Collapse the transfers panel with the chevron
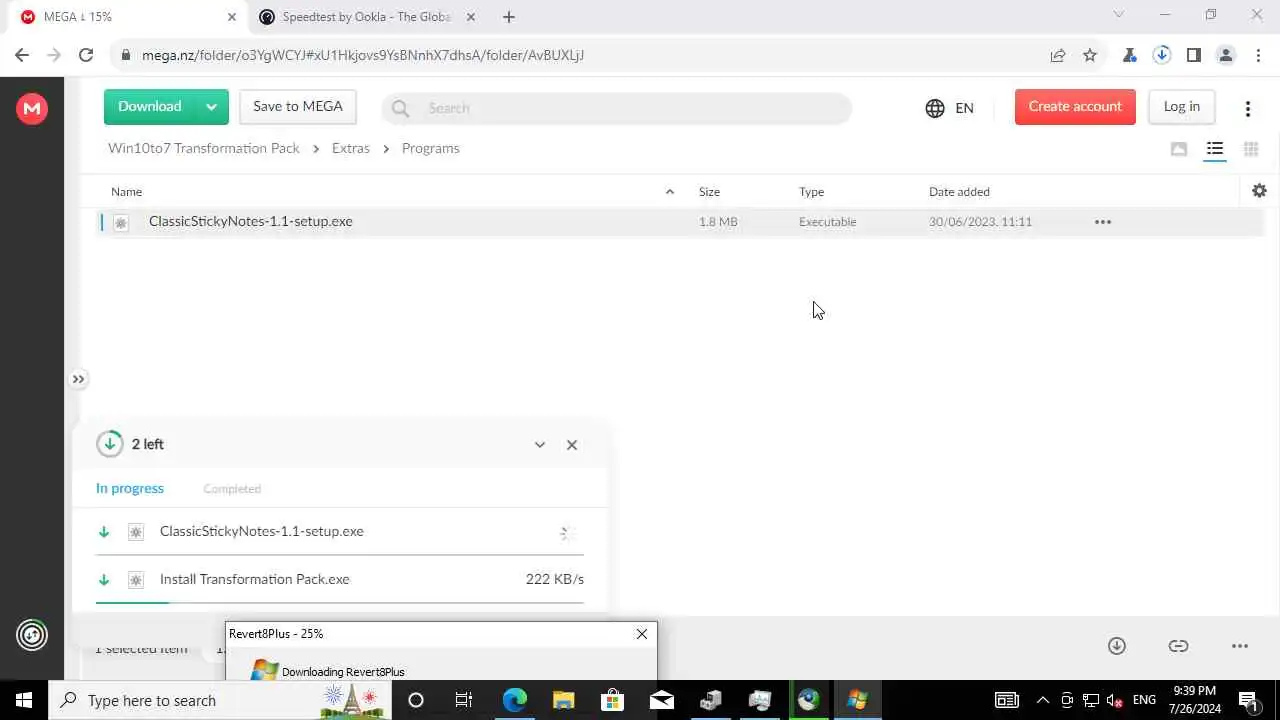1280x720 pixels. pos(540,445)
